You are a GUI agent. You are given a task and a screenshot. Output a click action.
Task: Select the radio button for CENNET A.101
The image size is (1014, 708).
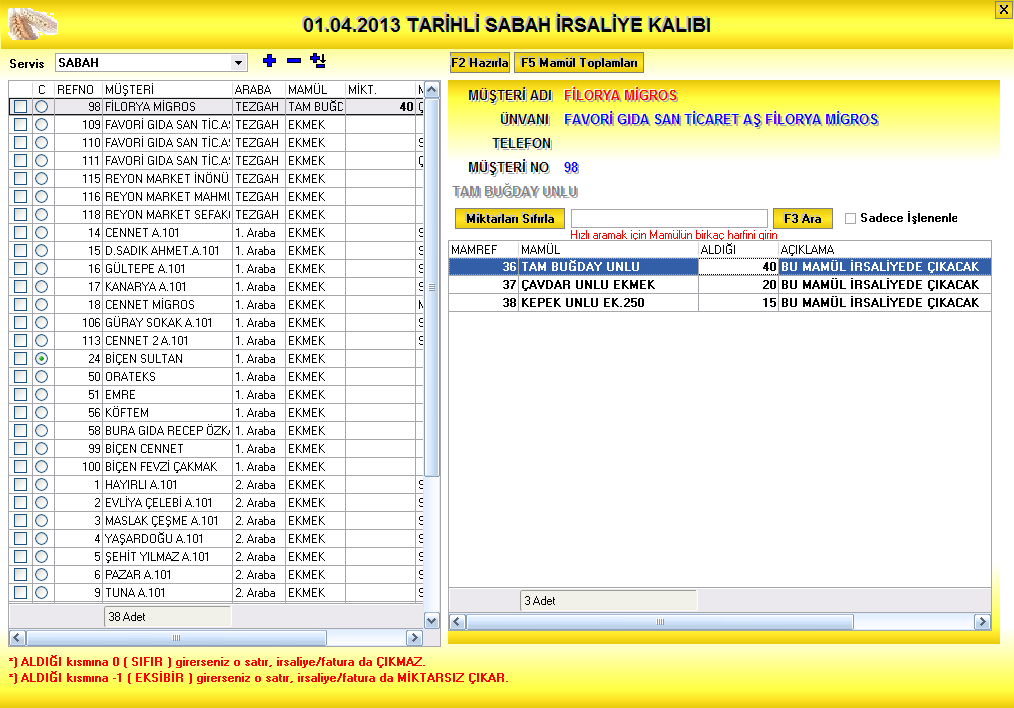coord(41,233)
